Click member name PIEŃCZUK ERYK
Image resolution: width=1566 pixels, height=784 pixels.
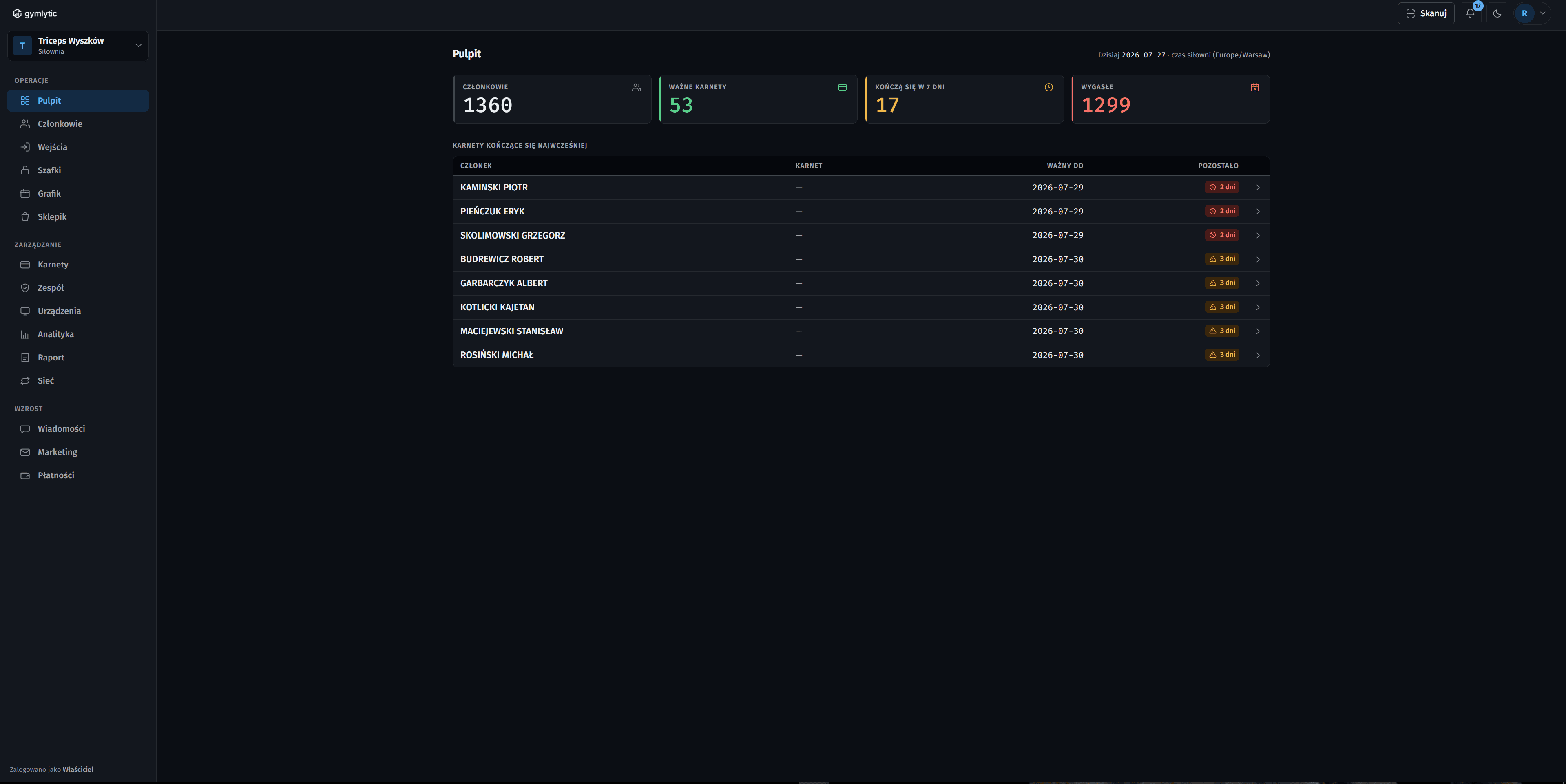(492, 212)
